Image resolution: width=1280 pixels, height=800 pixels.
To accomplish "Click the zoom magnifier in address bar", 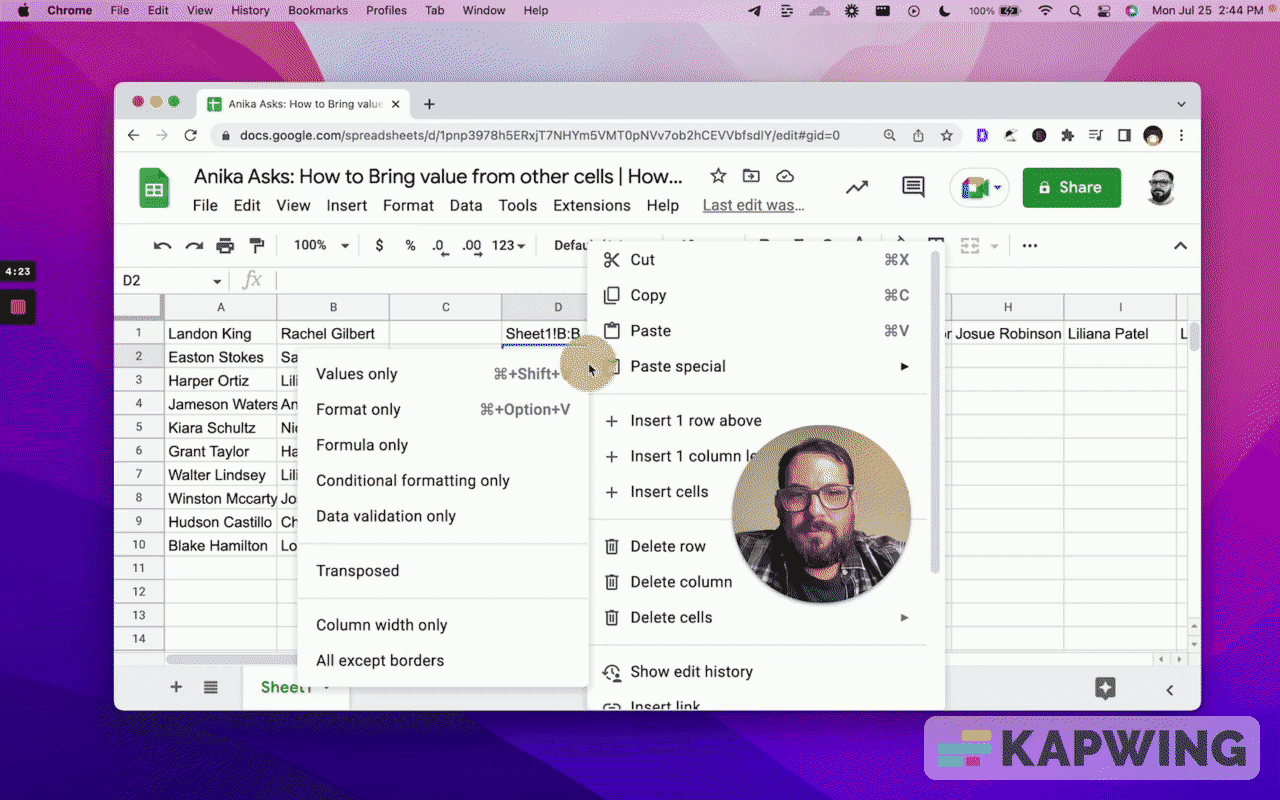I will pyautogui.click(x=890, y=135).
